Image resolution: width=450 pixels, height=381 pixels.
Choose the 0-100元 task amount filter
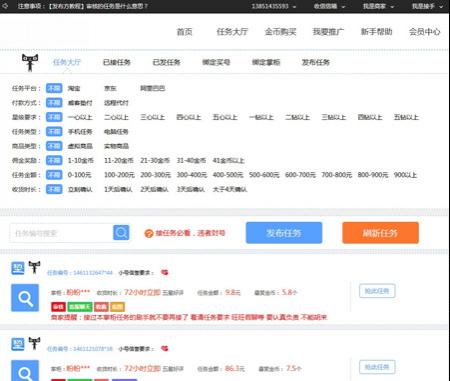click(x=79, y=175)
